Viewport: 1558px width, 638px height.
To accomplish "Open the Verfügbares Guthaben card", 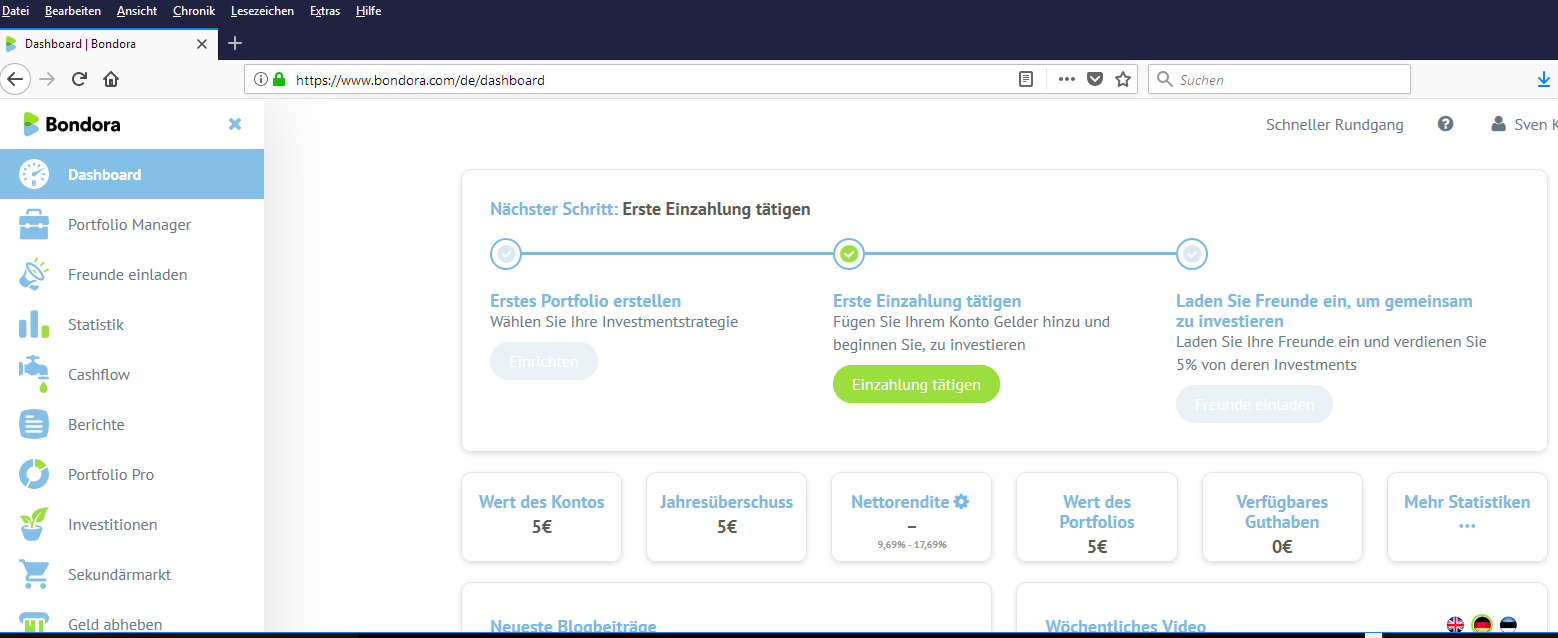I will pos(1282,517).
